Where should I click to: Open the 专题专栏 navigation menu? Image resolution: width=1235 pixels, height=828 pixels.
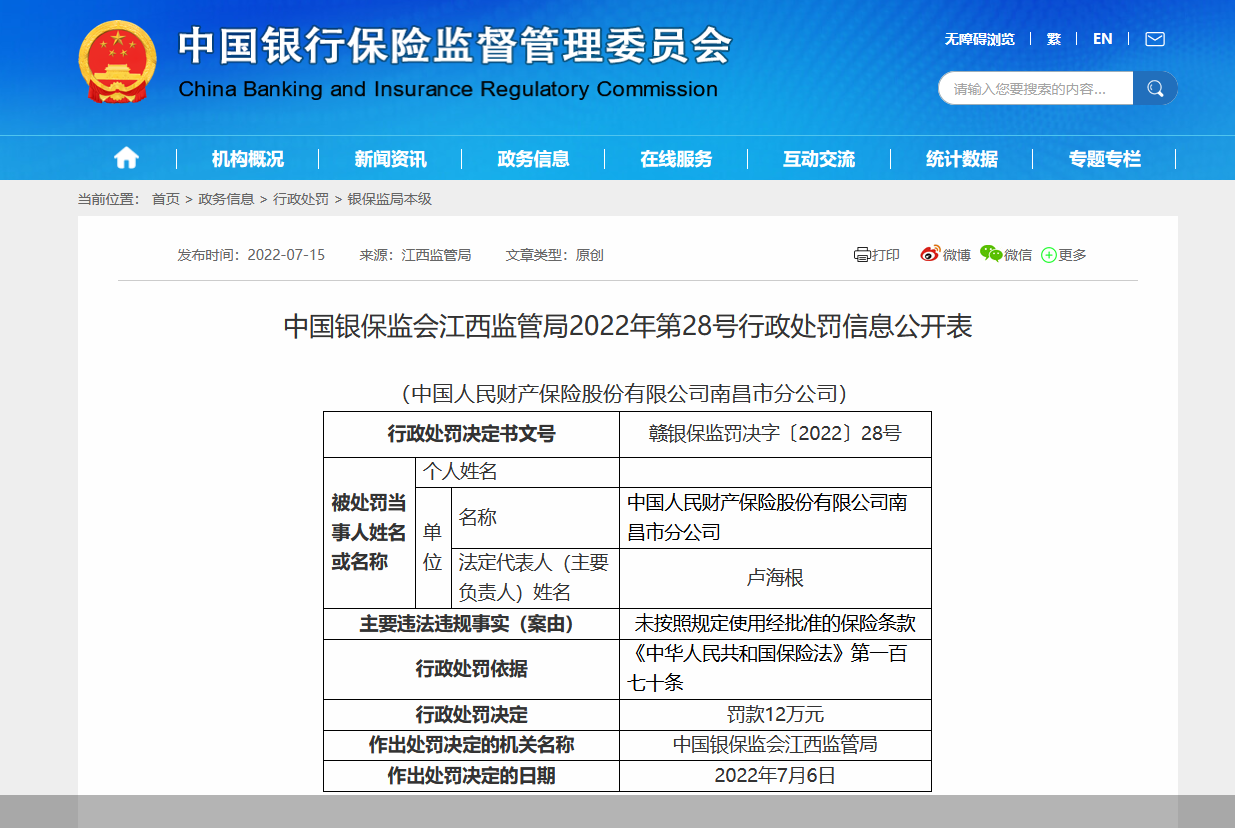[1103, 157]
